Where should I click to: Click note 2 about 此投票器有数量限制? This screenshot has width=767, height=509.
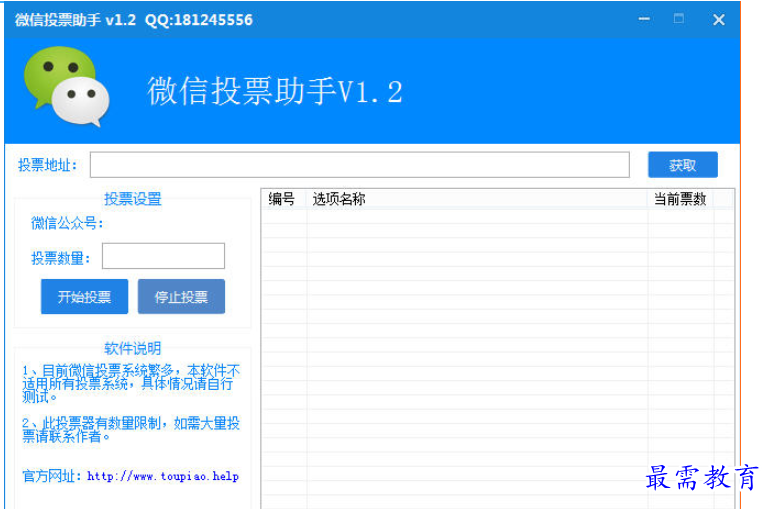(x=131, y=429)
